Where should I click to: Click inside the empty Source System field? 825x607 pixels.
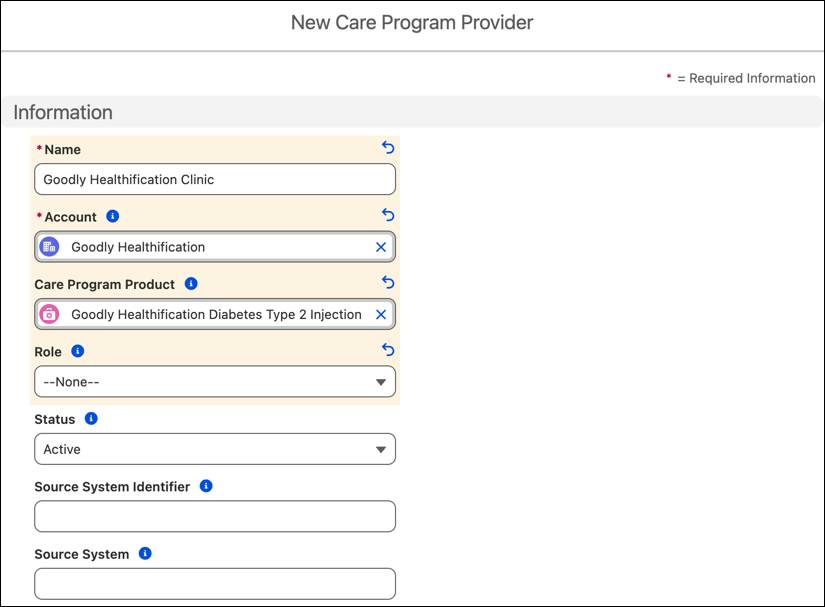coord(214,583)
